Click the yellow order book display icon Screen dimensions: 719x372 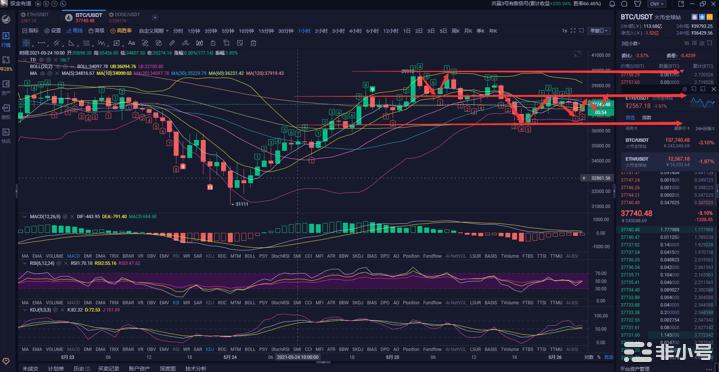click(x=709, y=17)
